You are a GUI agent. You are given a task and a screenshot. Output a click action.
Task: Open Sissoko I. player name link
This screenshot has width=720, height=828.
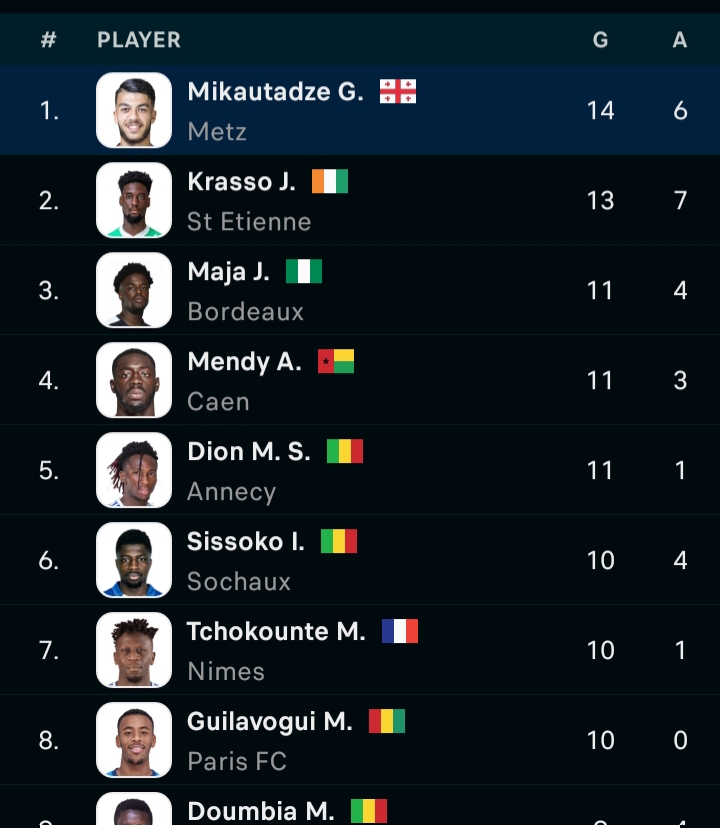(x=246, y=542)
